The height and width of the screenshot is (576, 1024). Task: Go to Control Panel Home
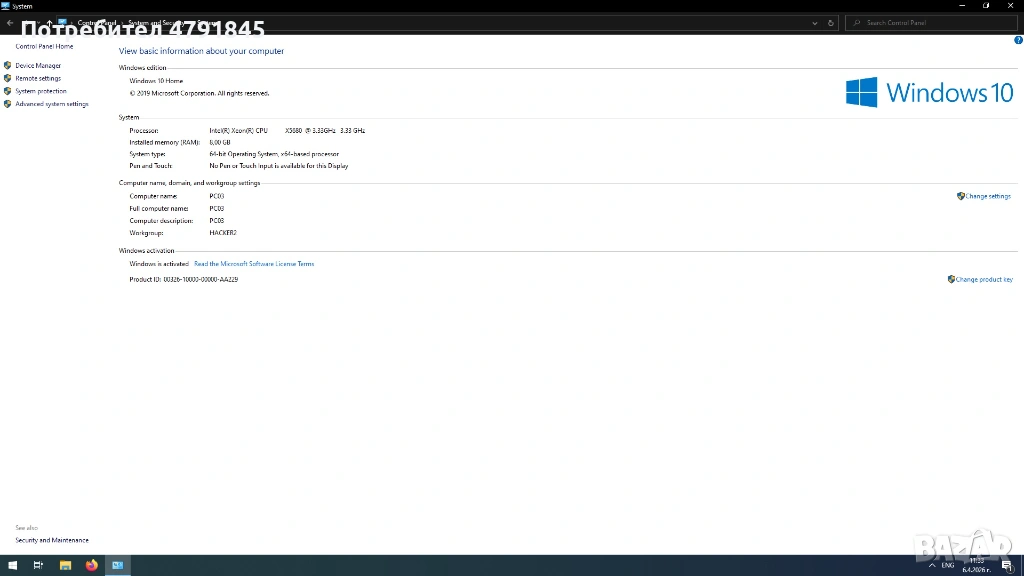click(44, 47)
